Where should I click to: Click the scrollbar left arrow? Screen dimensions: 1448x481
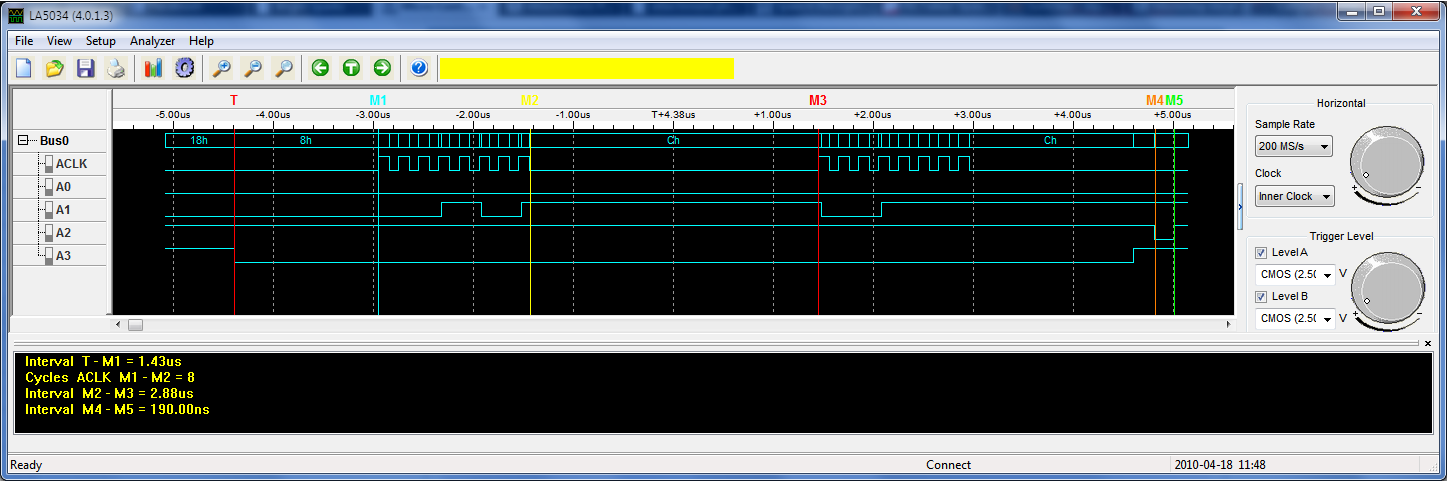tap(118, 324)
